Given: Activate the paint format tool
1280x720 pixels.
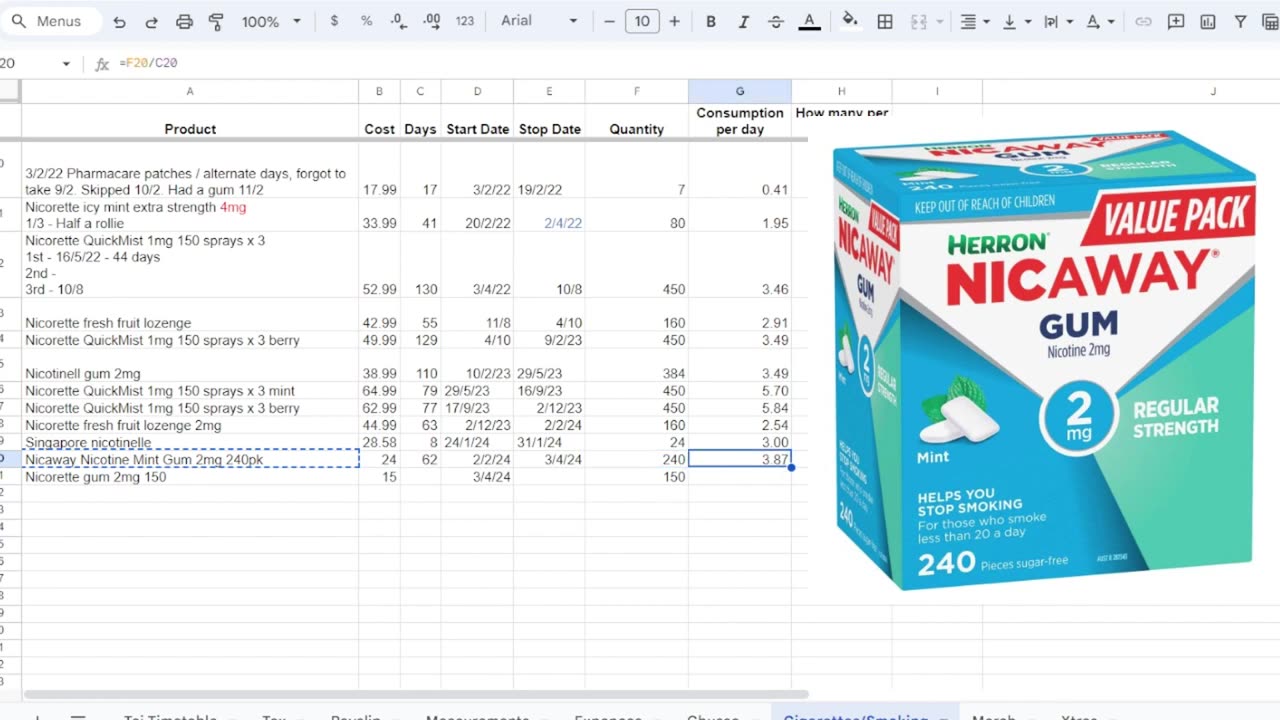Looking at the screenshot, I should [x=216, y=21].
